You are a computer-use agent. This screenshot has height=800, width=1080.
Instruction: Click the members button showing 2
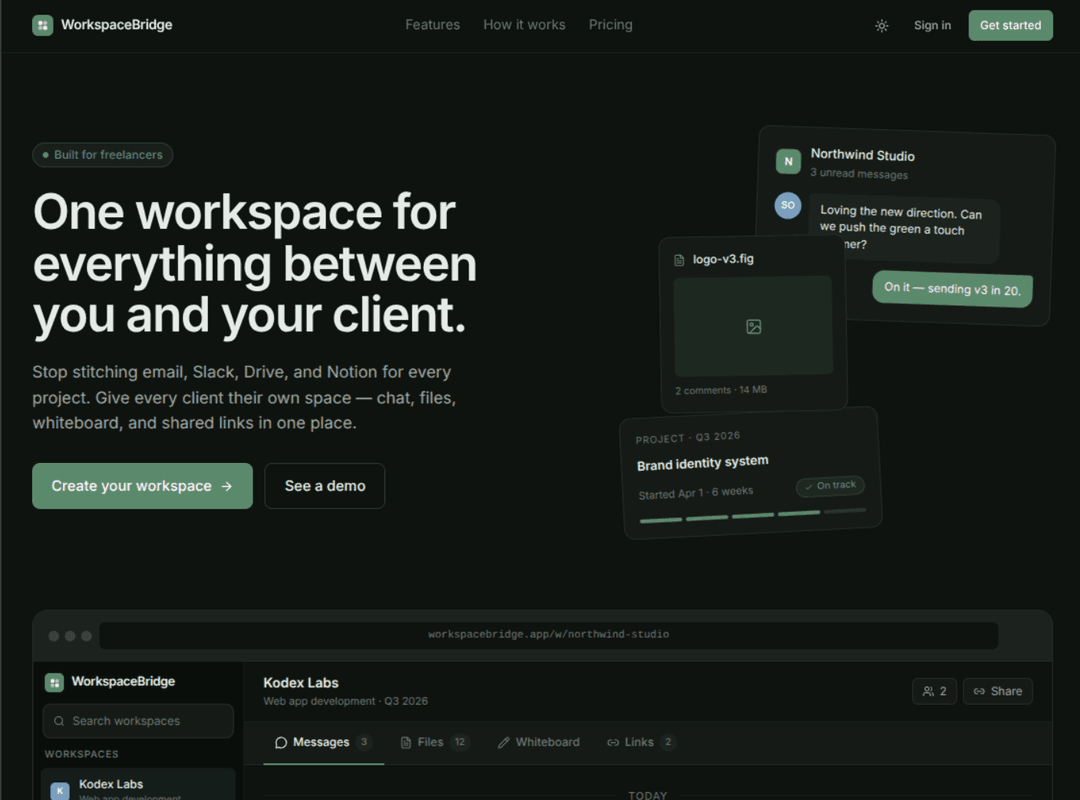(x=934, y=691)
